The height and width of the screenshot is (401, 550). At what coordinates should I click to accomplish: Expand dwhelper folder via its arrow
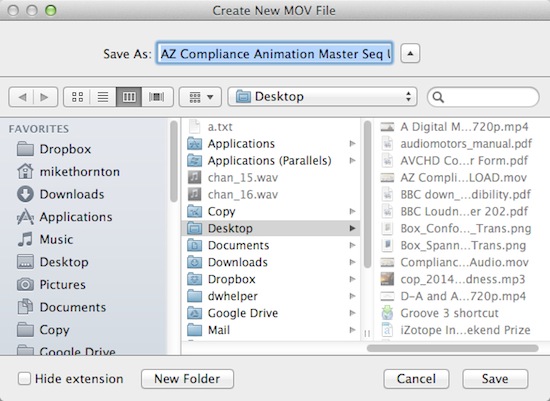click(352, 296)
